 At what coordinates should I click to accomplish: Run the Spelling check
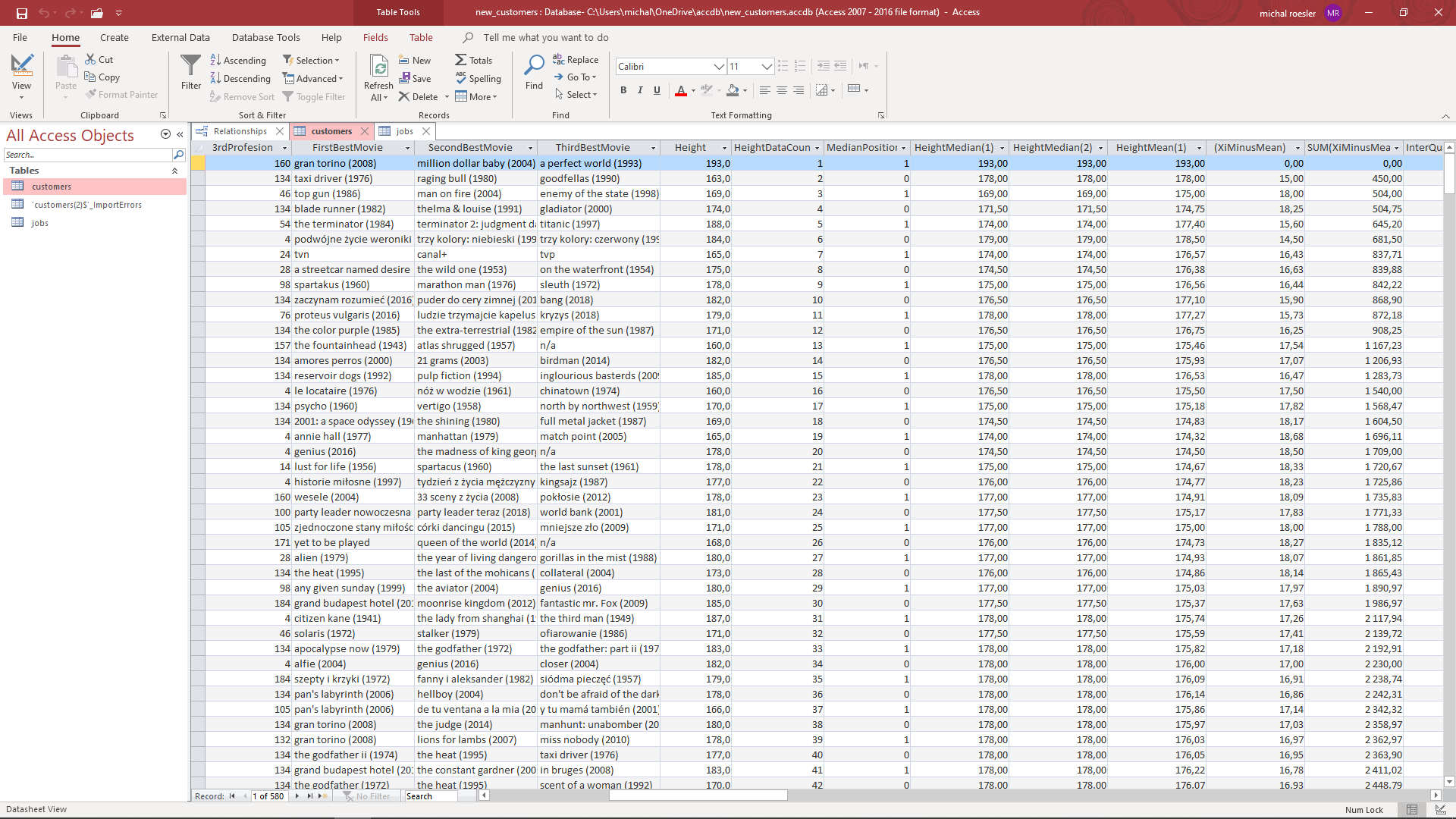(479, 78)
